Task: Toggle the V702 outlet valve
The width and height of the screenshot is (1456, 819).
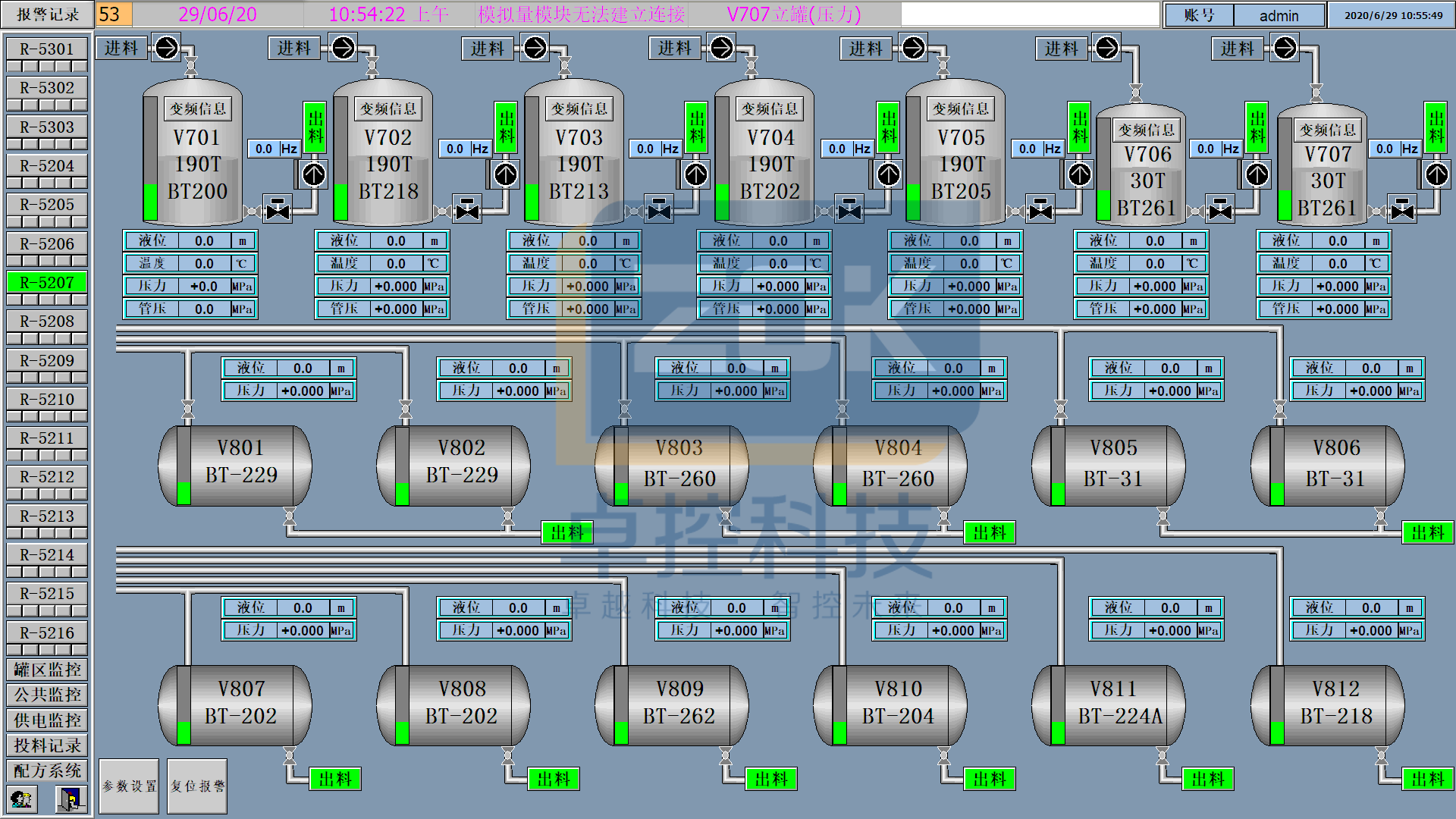Action: point(467,209)
